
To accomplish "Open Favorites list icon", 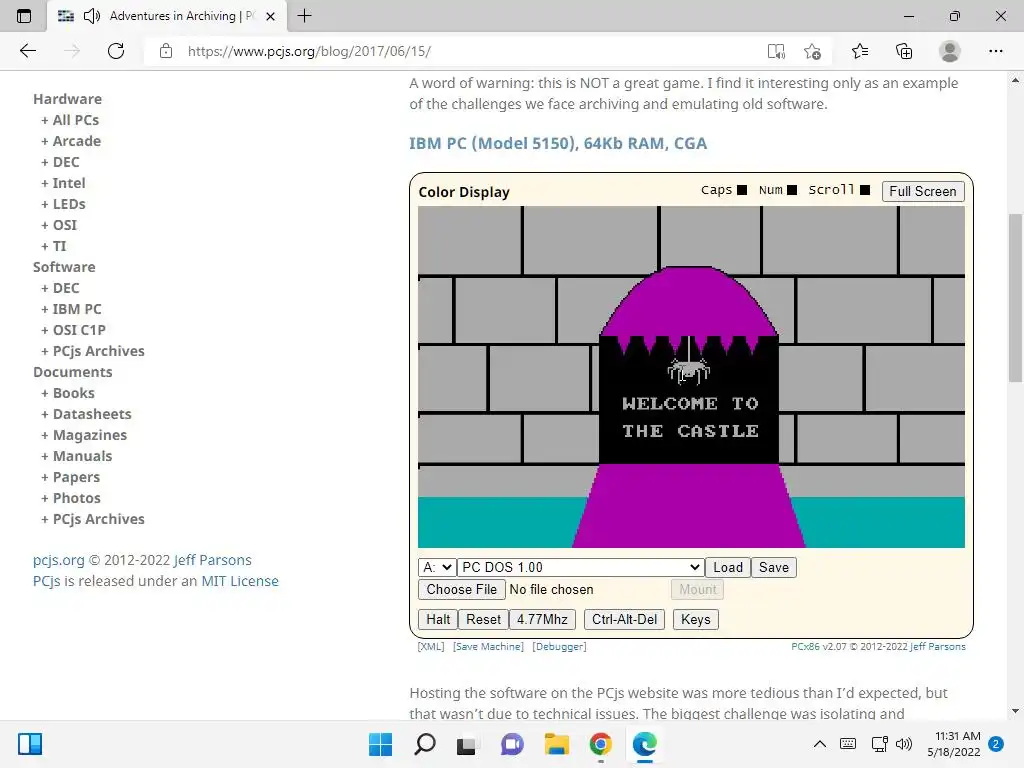I will pyautogui.click(x=860, y=51).
